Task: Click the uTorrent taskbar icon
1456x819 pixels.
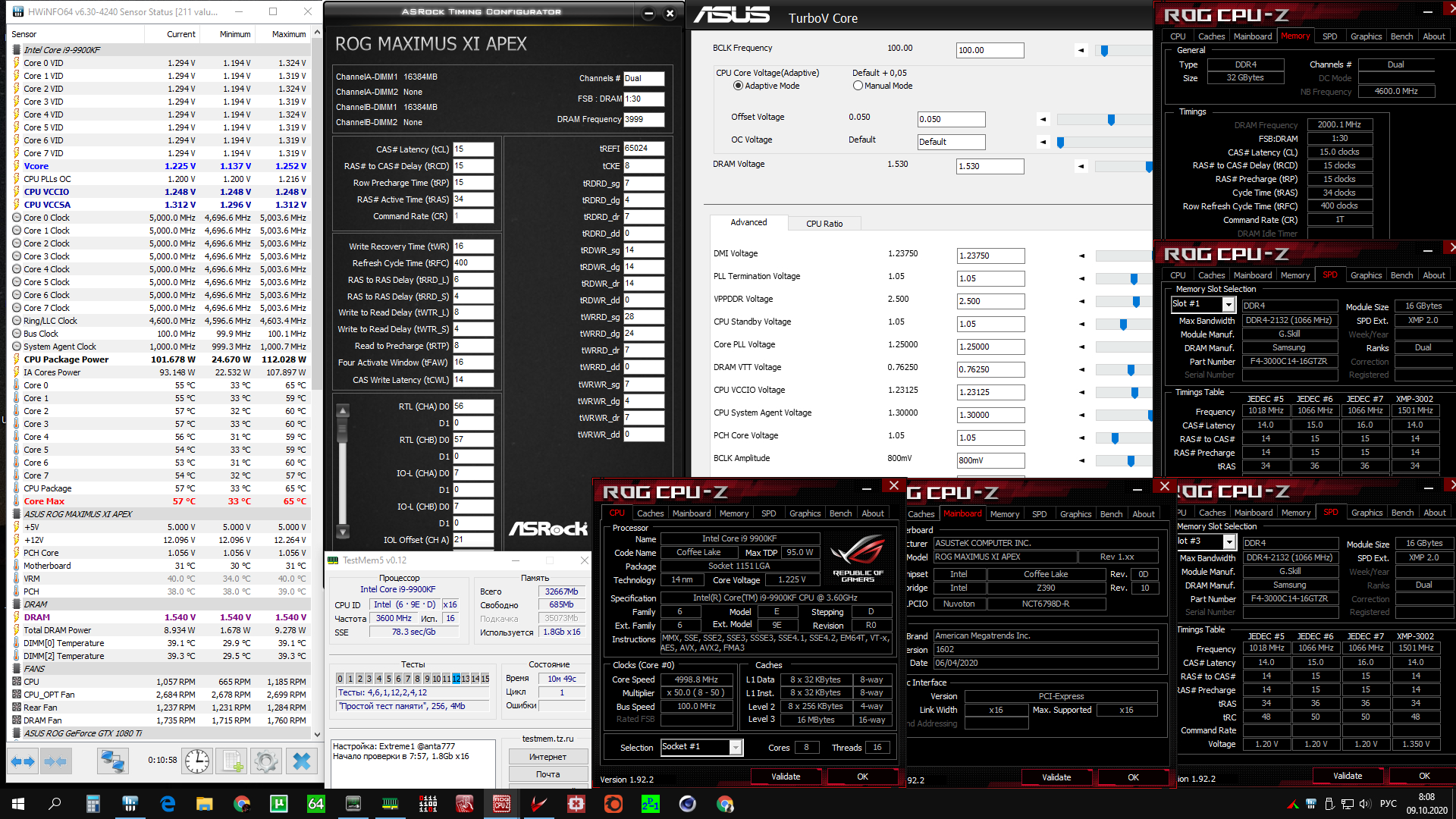Action: (x=279, y=804)
